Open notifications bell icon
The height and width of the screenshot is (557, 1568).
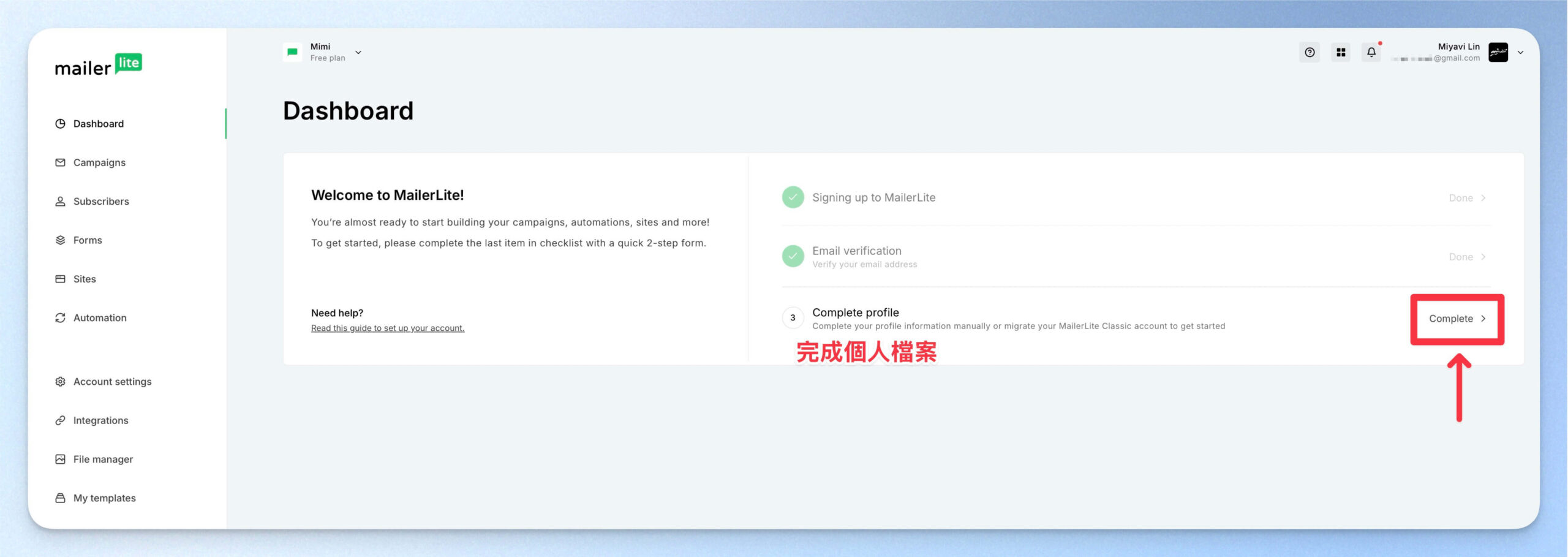tap(1371, 53)
